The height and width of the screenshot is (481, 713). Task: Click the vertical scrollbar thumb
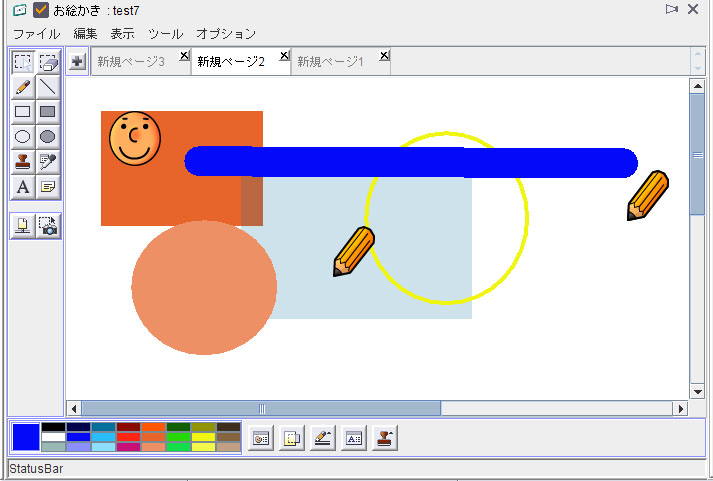point(698,155)
